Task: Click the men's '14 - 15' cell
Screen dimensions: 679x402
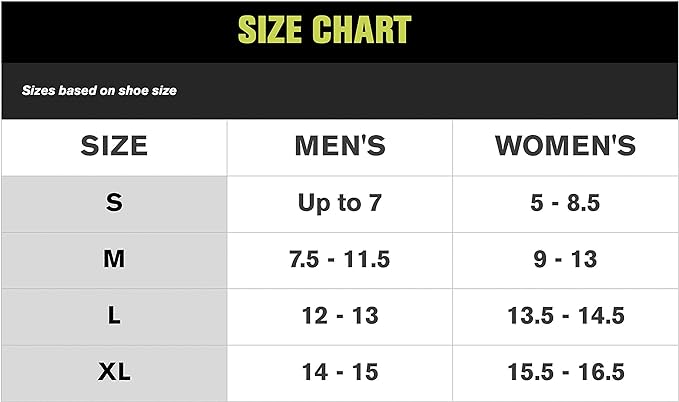Action: (340, 373)
